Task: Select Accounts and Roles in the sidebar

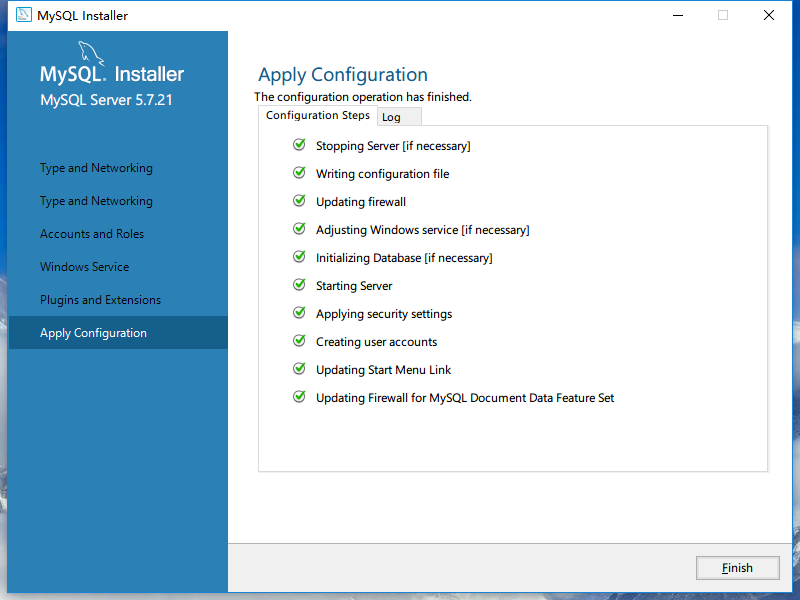Action: click(x=92, y=234)
